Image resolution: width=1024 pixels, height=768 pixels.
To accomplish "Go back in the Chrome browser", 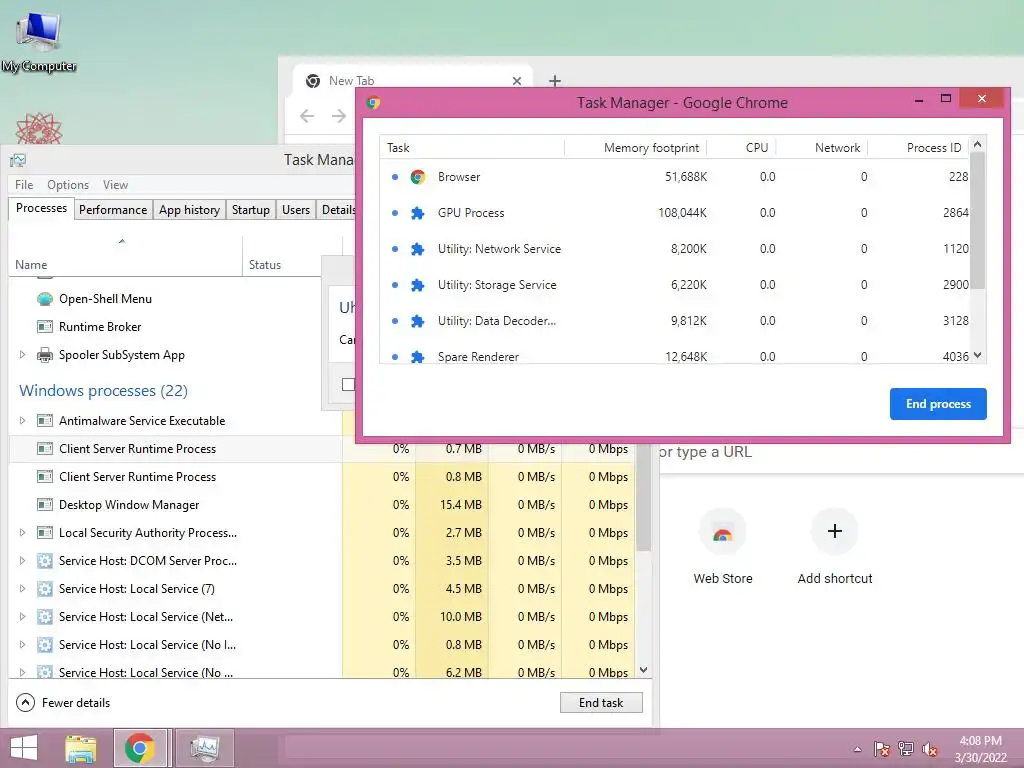I will tap(307, 116).
